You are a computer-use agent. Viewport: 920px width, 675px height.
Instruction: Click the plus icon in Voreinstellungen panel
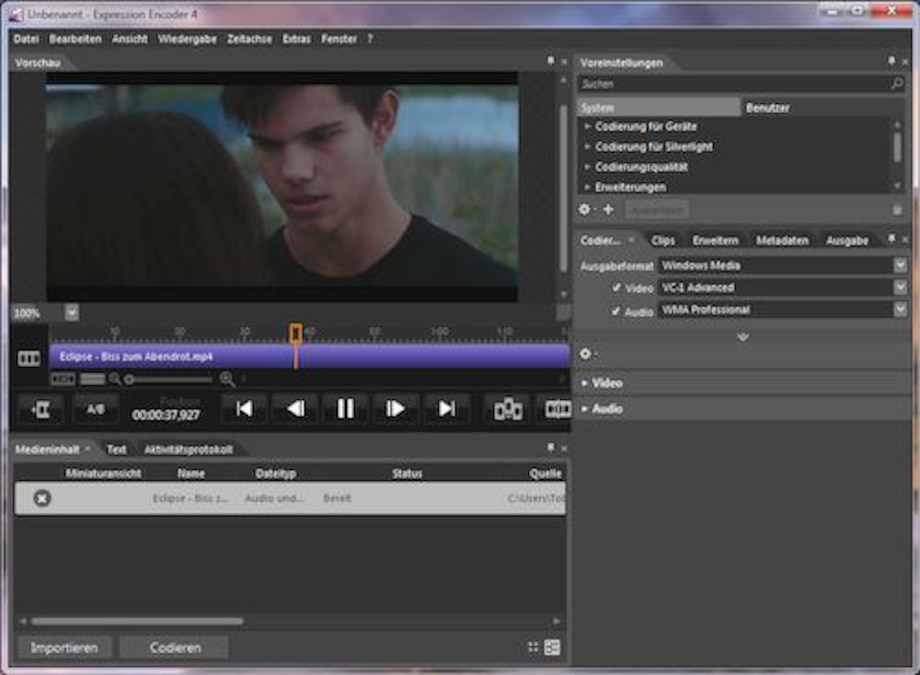tap(608, 209)
